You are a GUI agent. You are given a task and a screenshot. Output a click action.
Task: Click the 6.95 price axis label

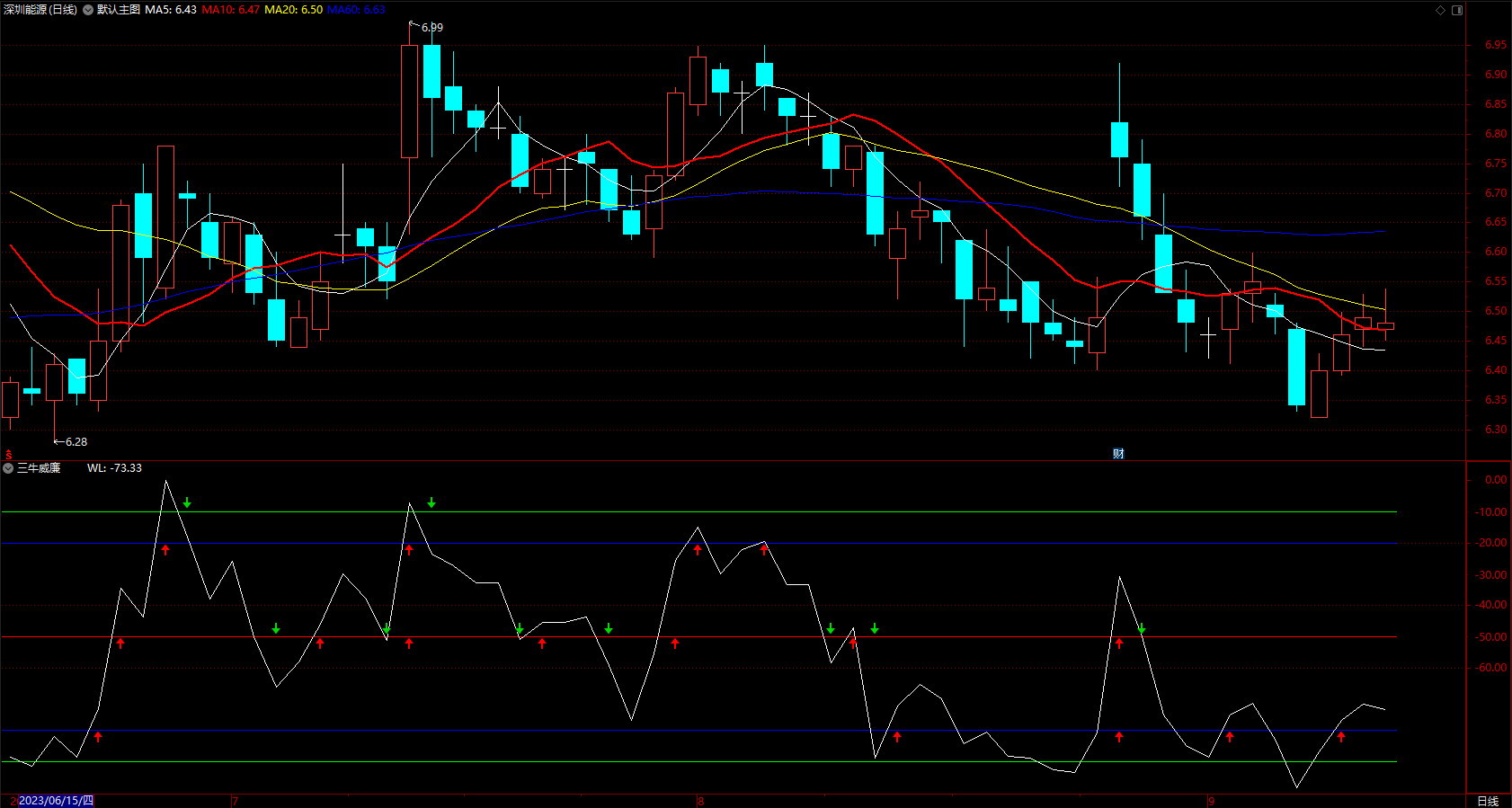(1496, 45)
